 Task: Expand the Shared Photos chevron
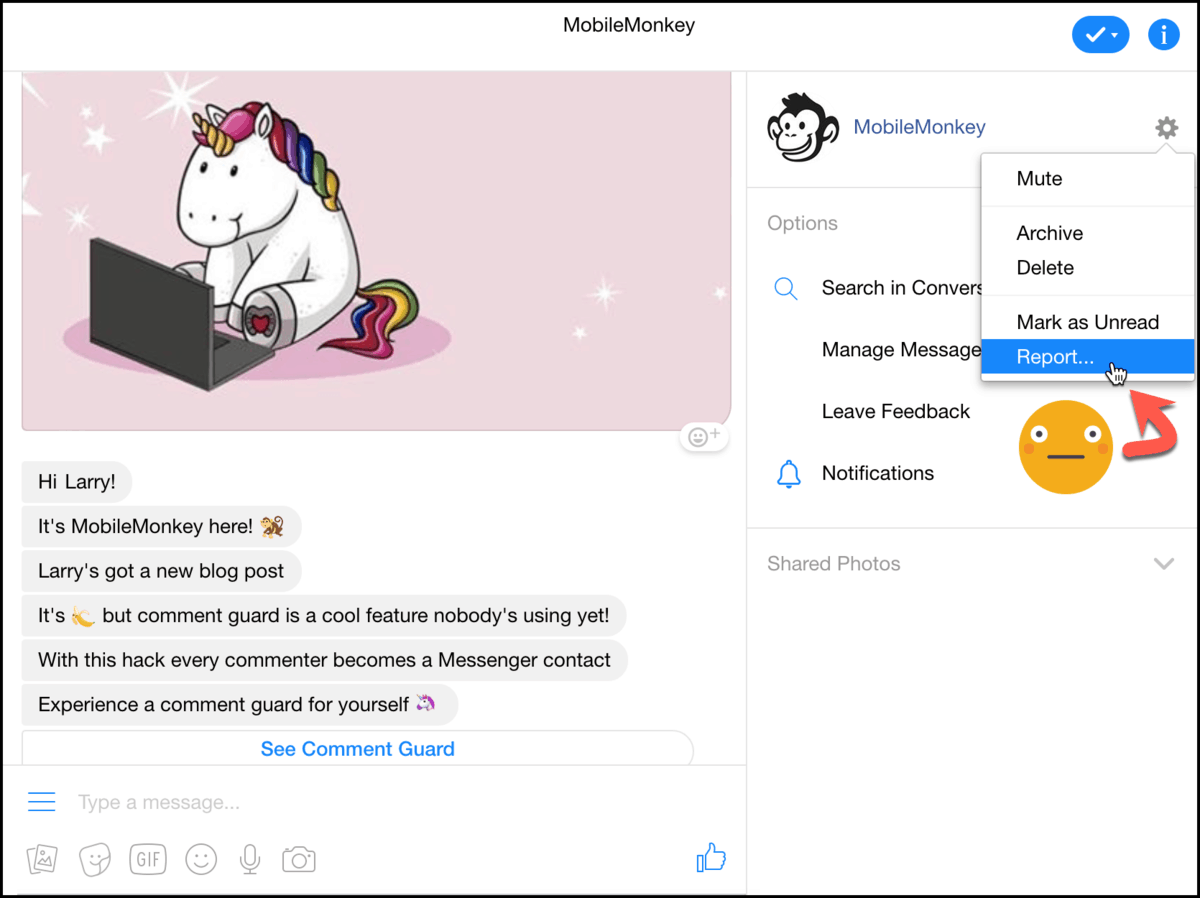(x=1163, y=564)
